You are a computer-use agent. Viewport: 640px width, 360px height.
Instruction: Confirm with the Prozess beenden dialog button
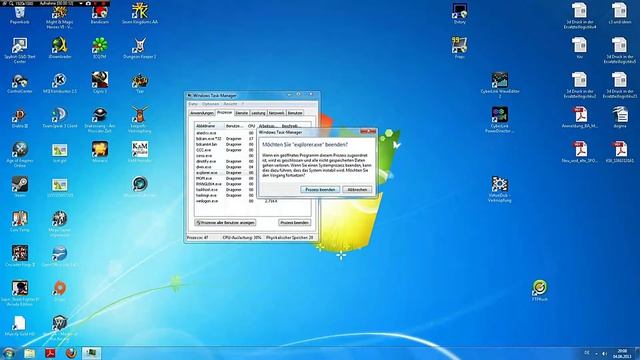pos(320,190)
